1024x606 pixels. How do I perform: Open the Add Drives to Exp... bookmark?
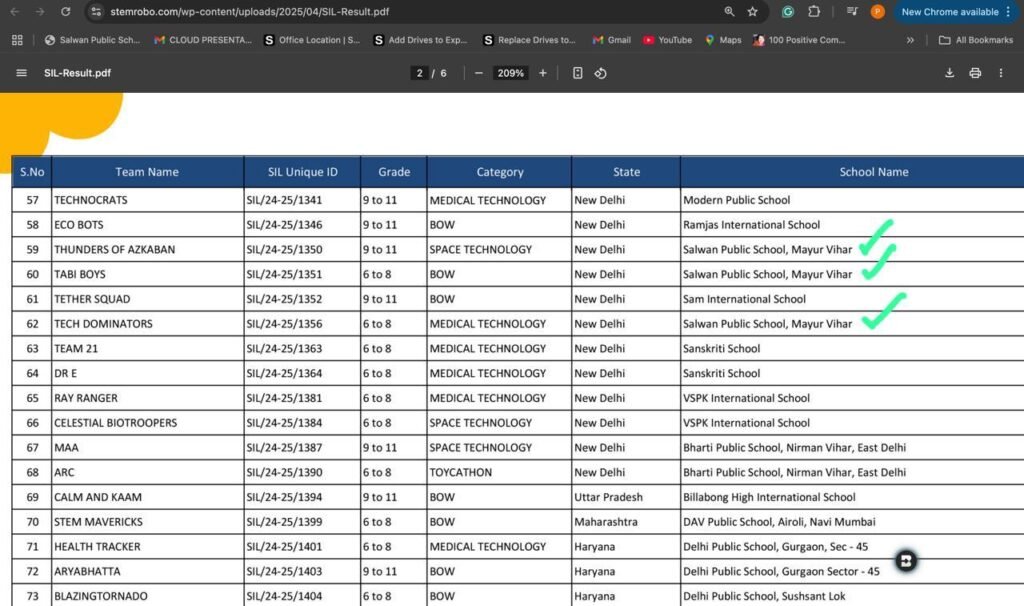(420, 40)
